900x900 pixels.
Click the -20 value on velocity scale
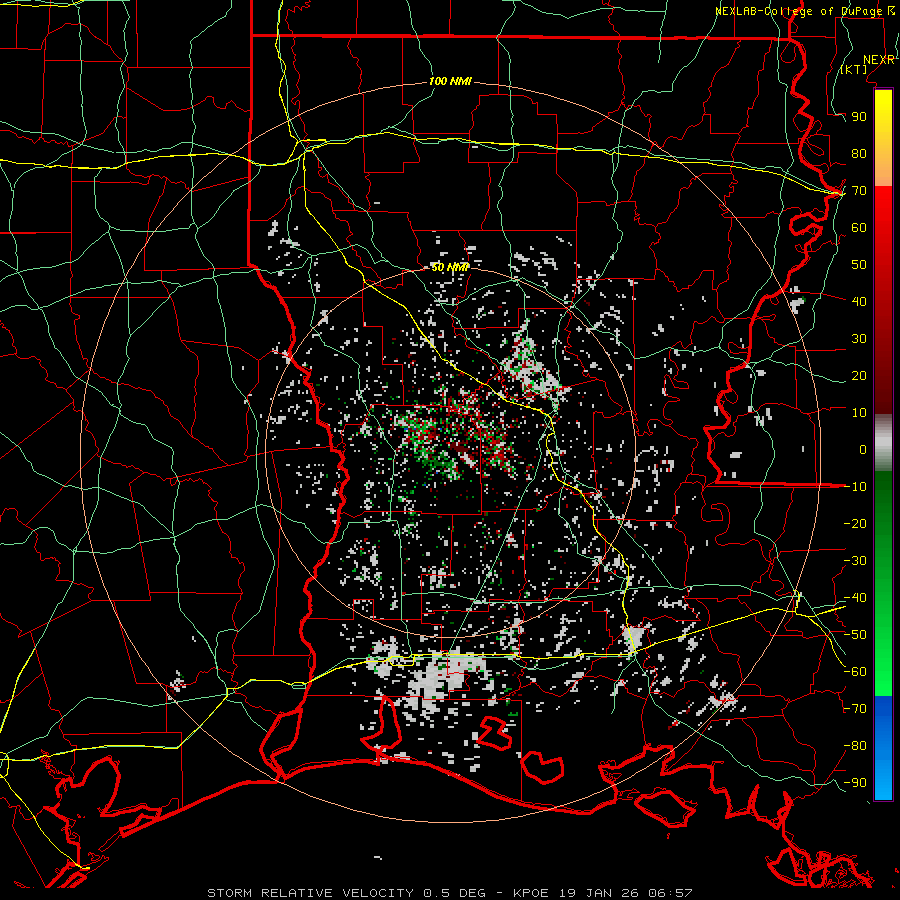pyautogui.click(x=855, y=523)
